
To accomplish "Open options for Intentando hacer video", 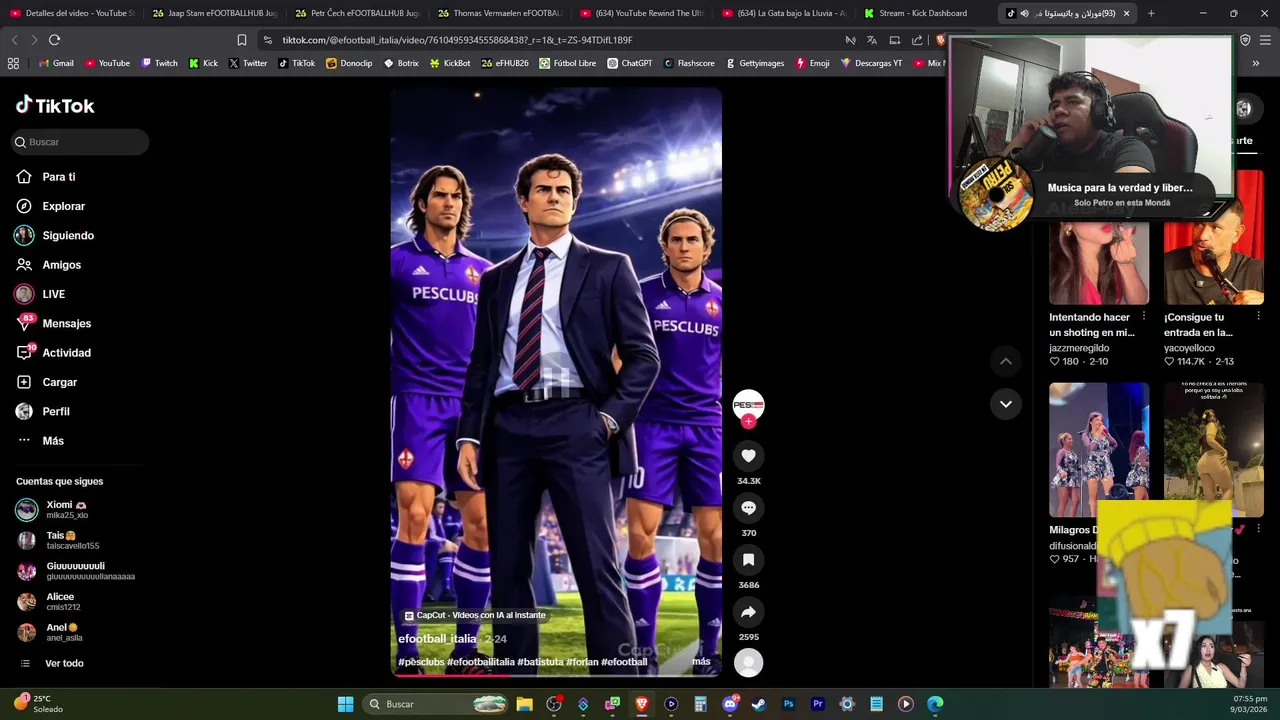I will [1144, 316].
